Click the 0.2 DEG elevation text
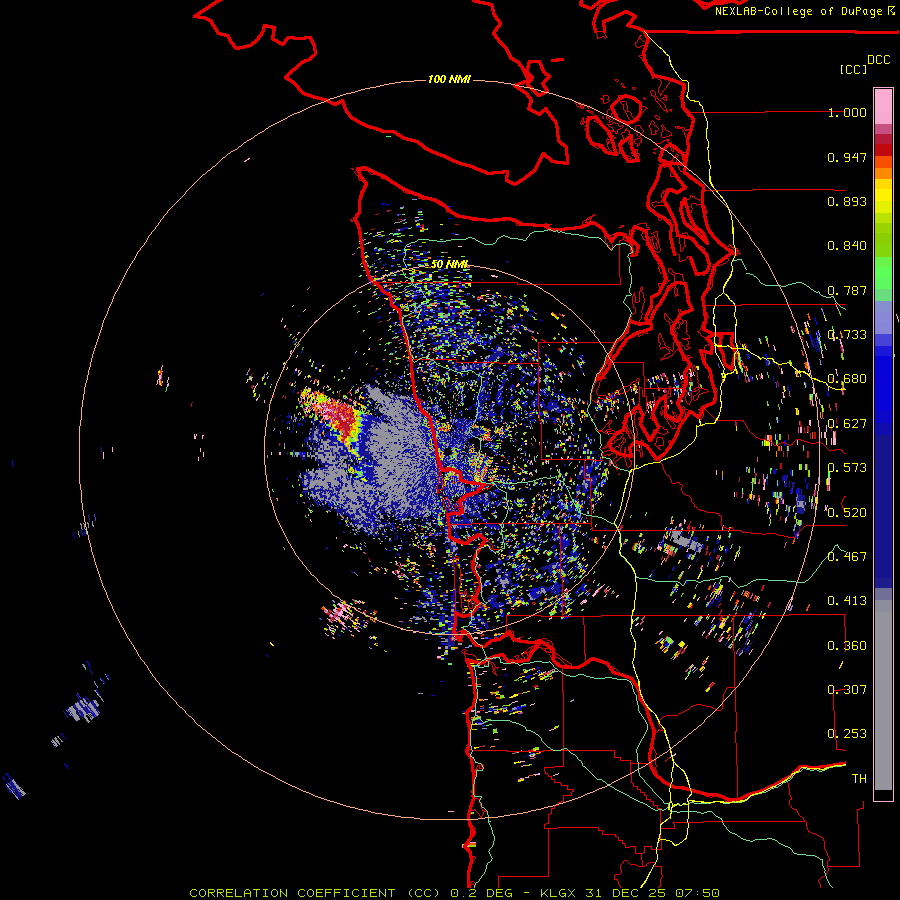 click(481, 893)
